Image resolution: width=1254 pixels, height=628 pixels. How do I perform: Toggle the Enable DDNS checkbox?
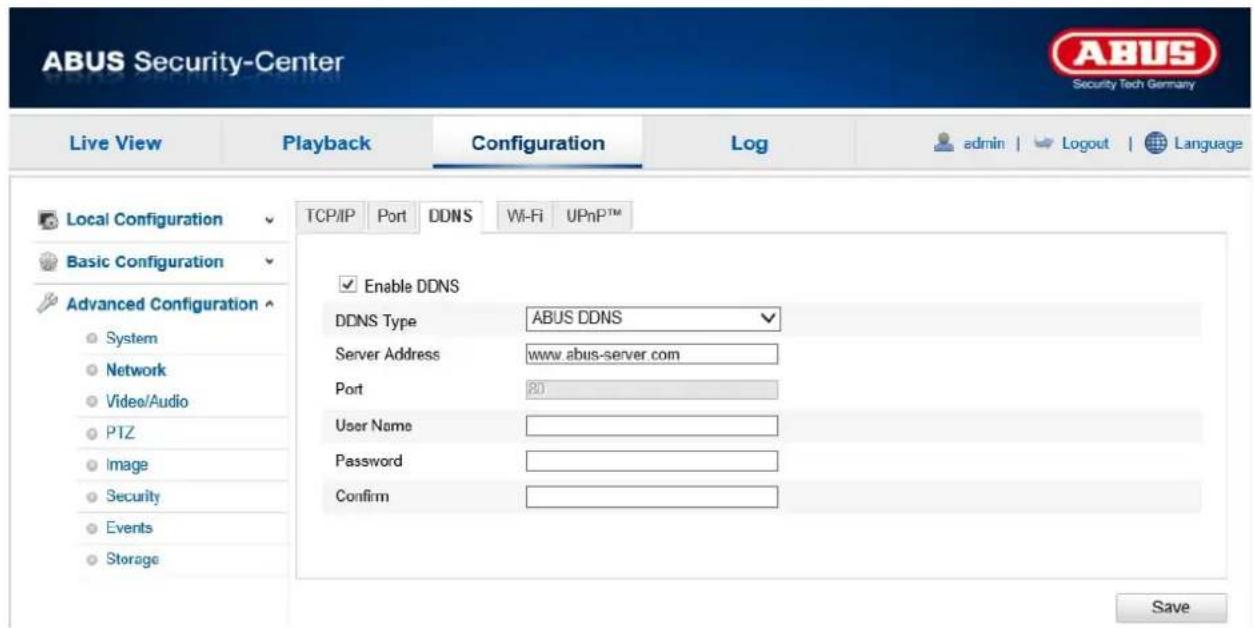pos(347,285)
